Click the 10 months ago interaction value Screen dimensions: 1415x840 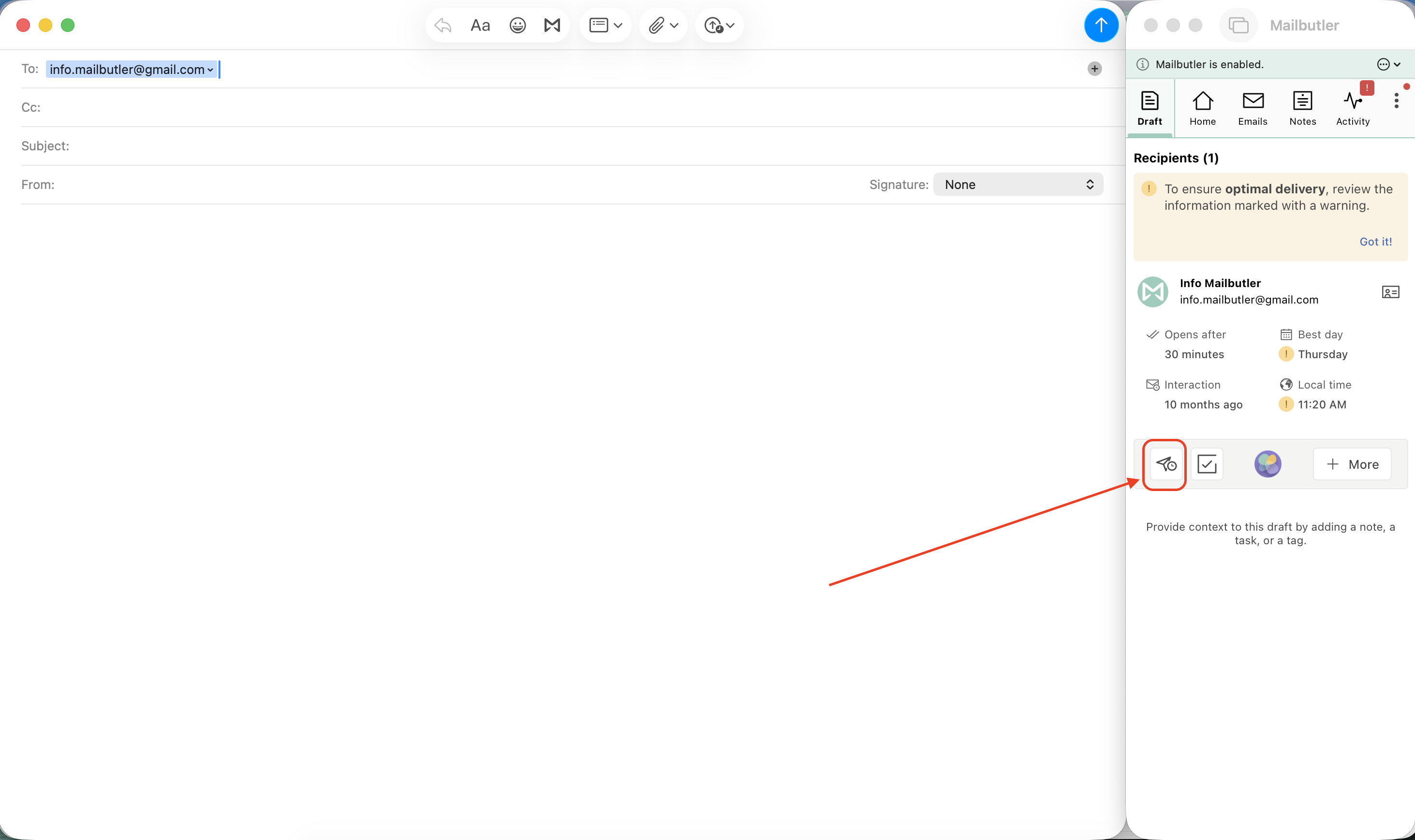point(1203,405)
